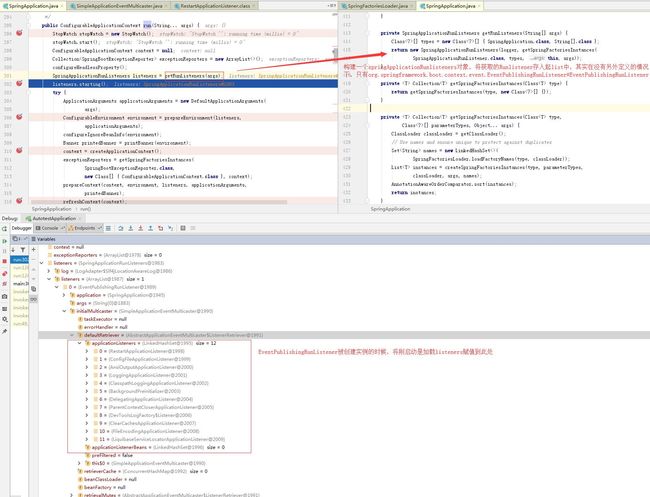Toggle breakpoint on refreshContext line

tap(19, 201)
